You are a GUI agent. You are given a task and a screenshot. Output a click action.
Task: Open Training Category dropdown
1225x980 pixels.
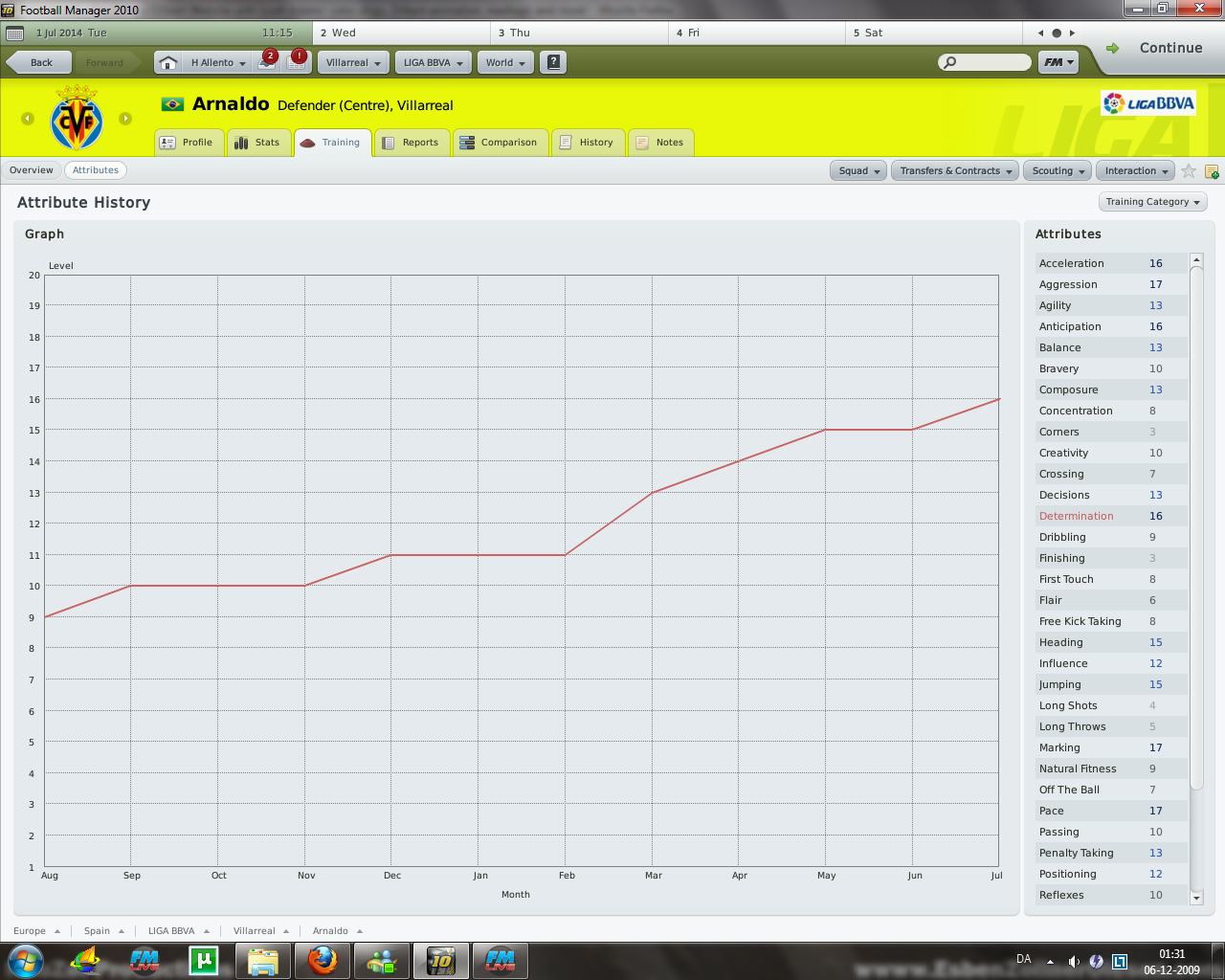(1152, 202)
